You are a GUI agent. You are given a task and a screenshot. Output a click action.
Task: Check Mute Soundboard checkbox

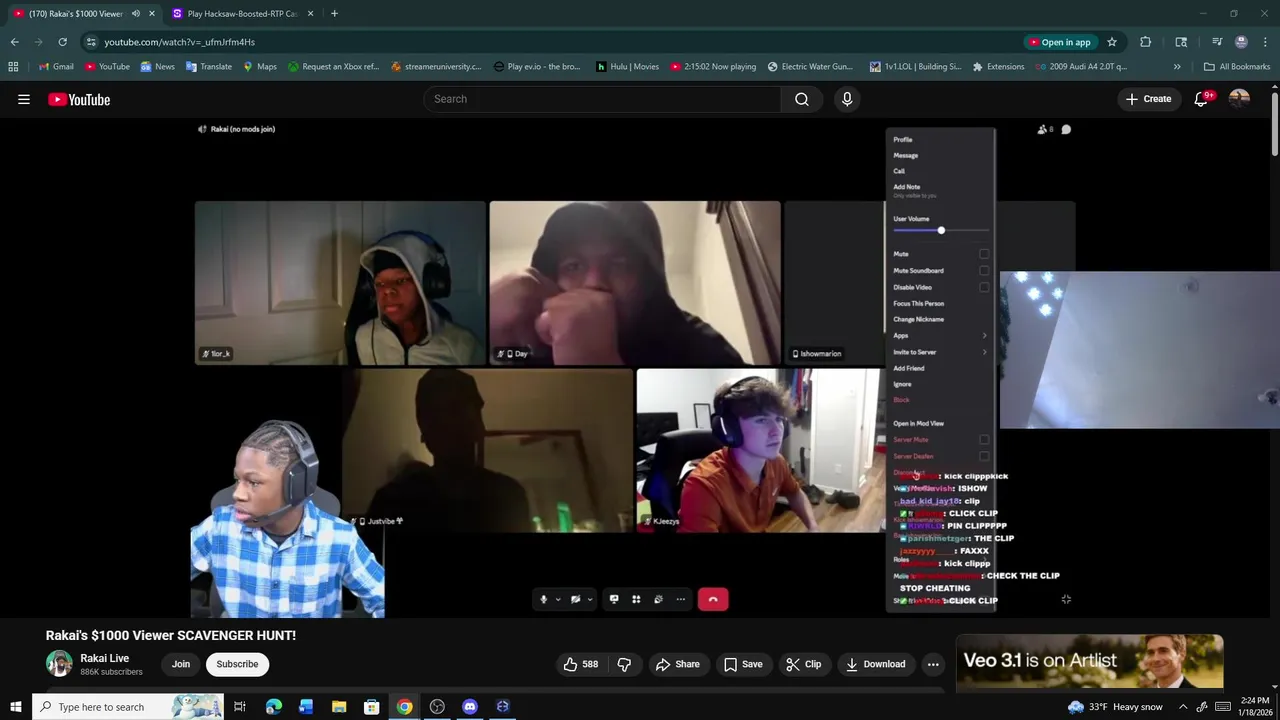(x=984, y=271)
